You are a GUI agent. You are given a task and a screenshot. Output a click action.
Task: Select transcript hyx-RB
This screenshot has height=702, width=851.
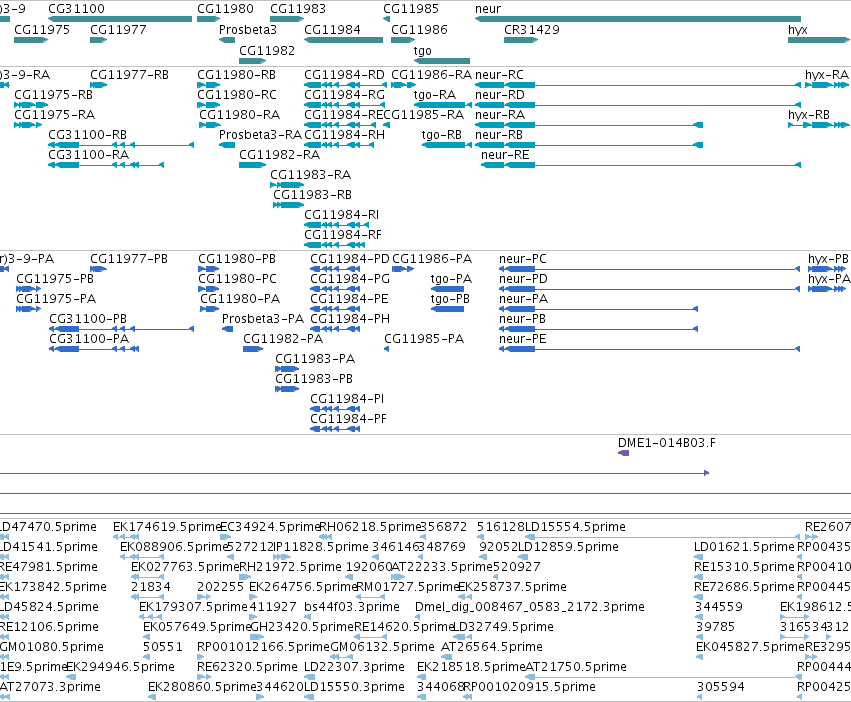click(809, 115)
